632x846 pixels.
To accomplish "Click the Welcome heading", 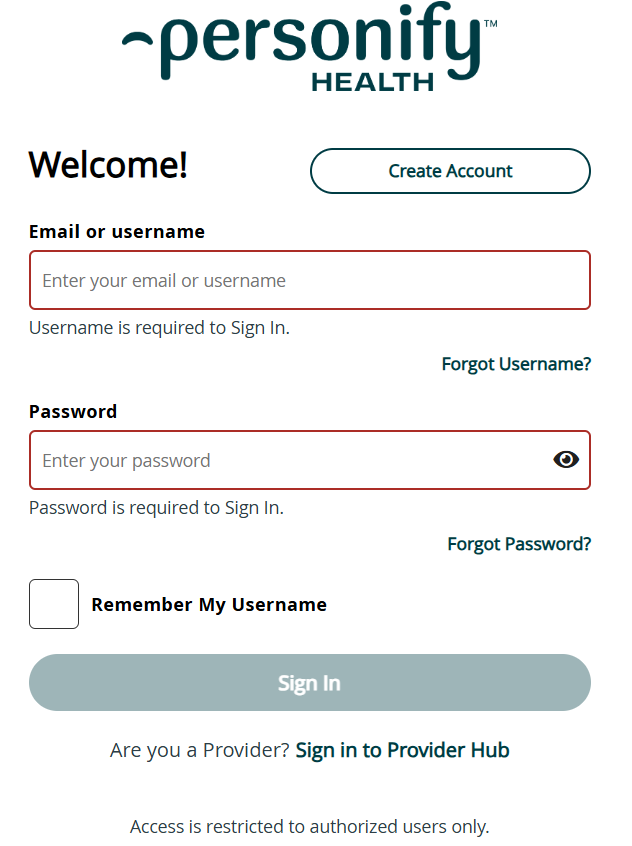I will (x=107, y=165).
